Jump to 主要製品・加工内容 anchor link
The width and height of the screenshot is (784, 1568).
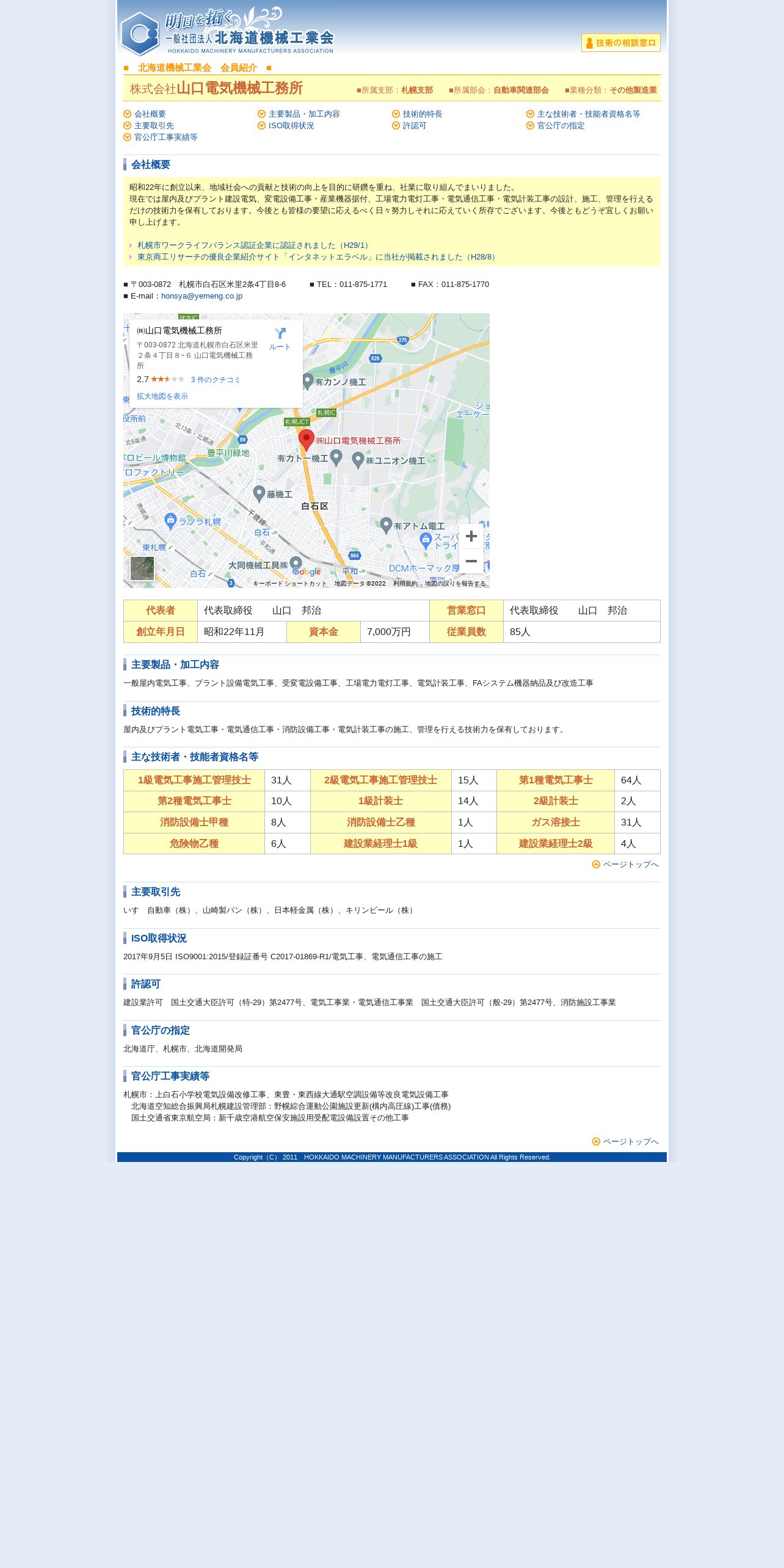point(304,114)
